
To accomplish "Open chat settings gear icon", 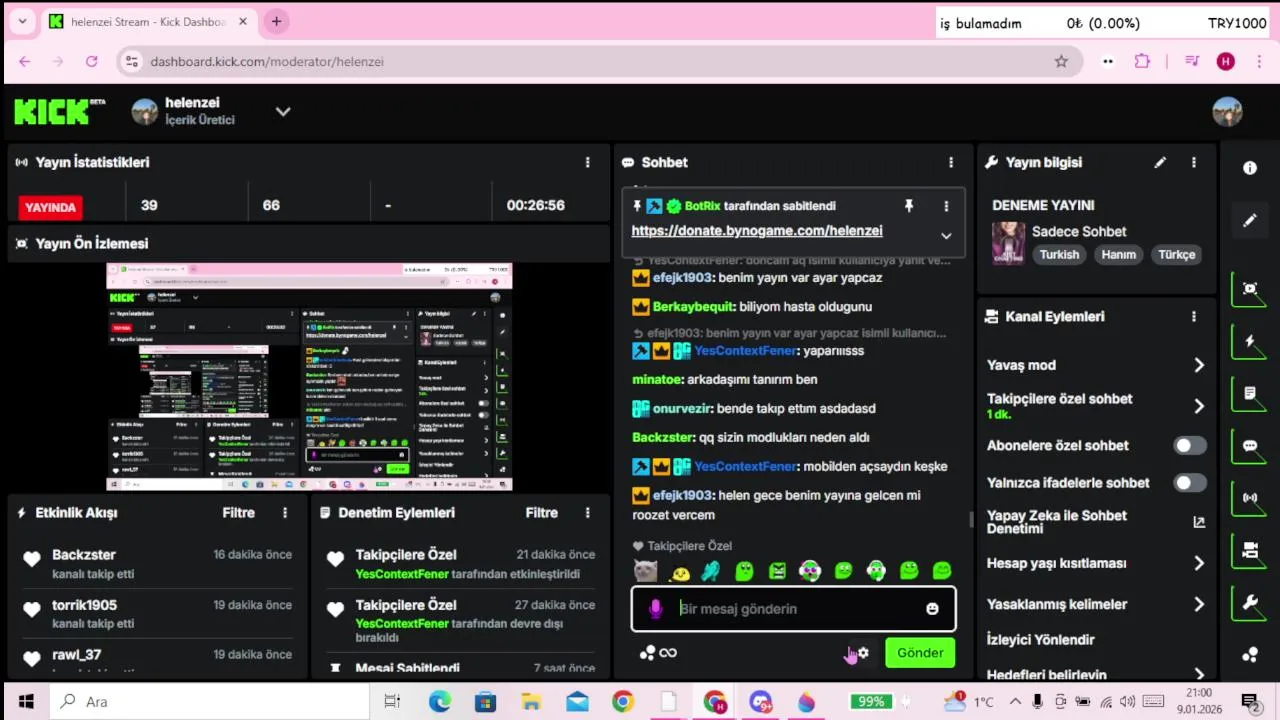I will [x=863, y=653].
